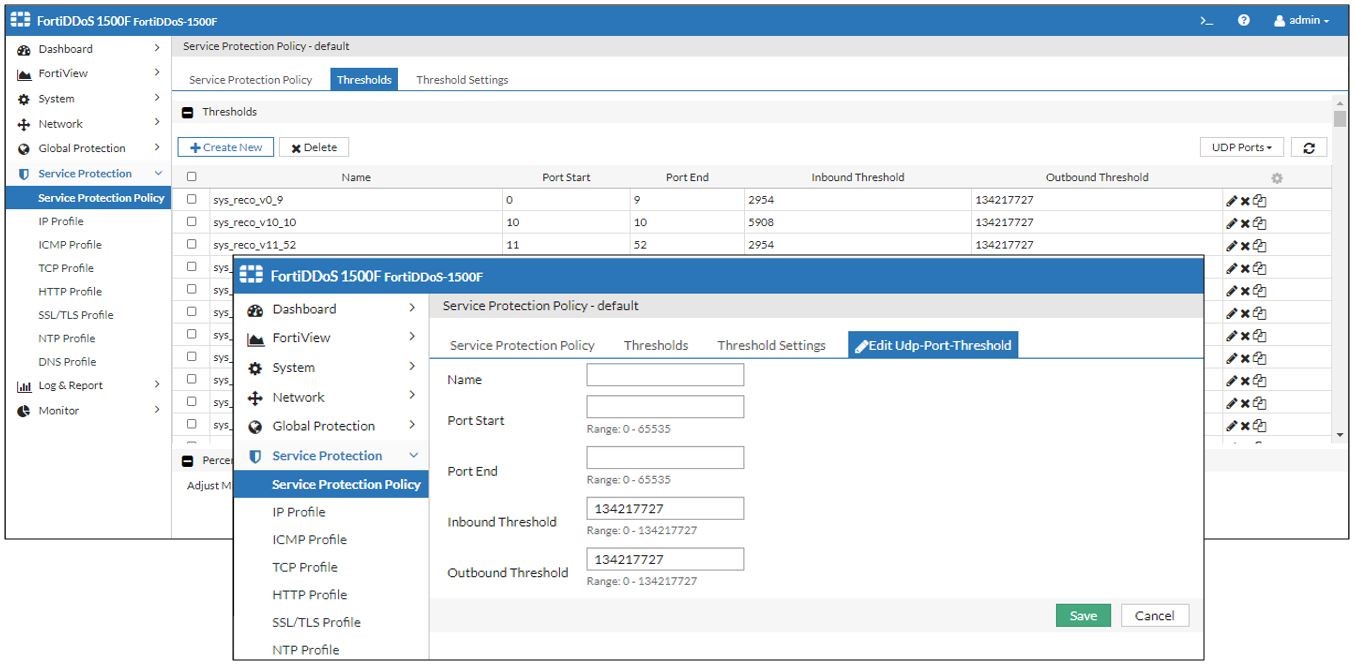
Task: Click the Create New button
Action: click(226, 147)
